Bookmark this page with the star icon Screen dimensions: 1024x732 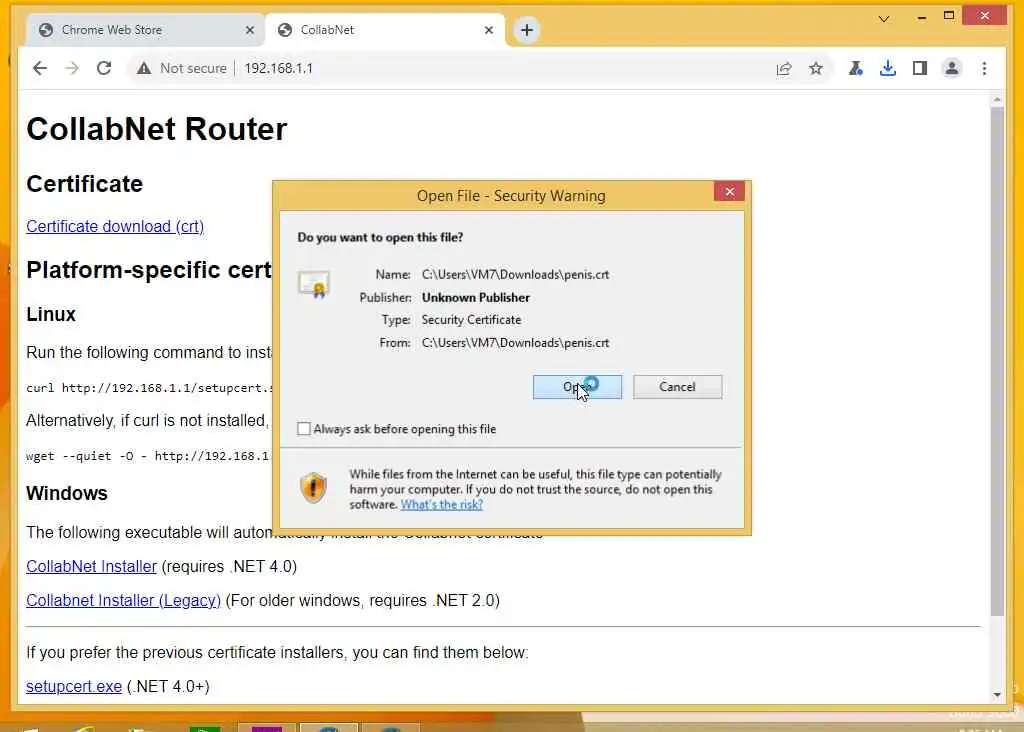816,68
